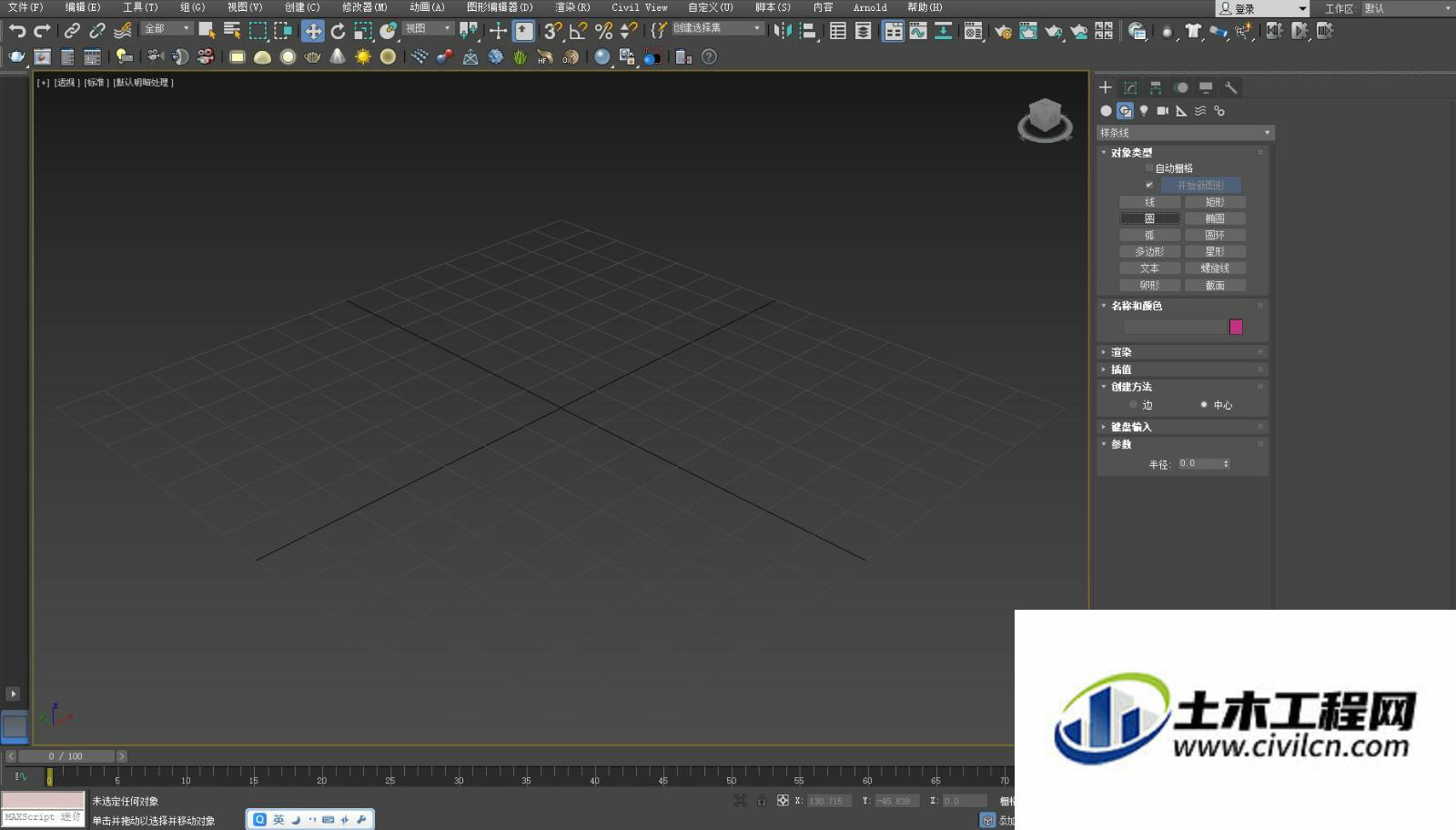
Task: Click the Undo arrow icon
Action: click(16, 31)
